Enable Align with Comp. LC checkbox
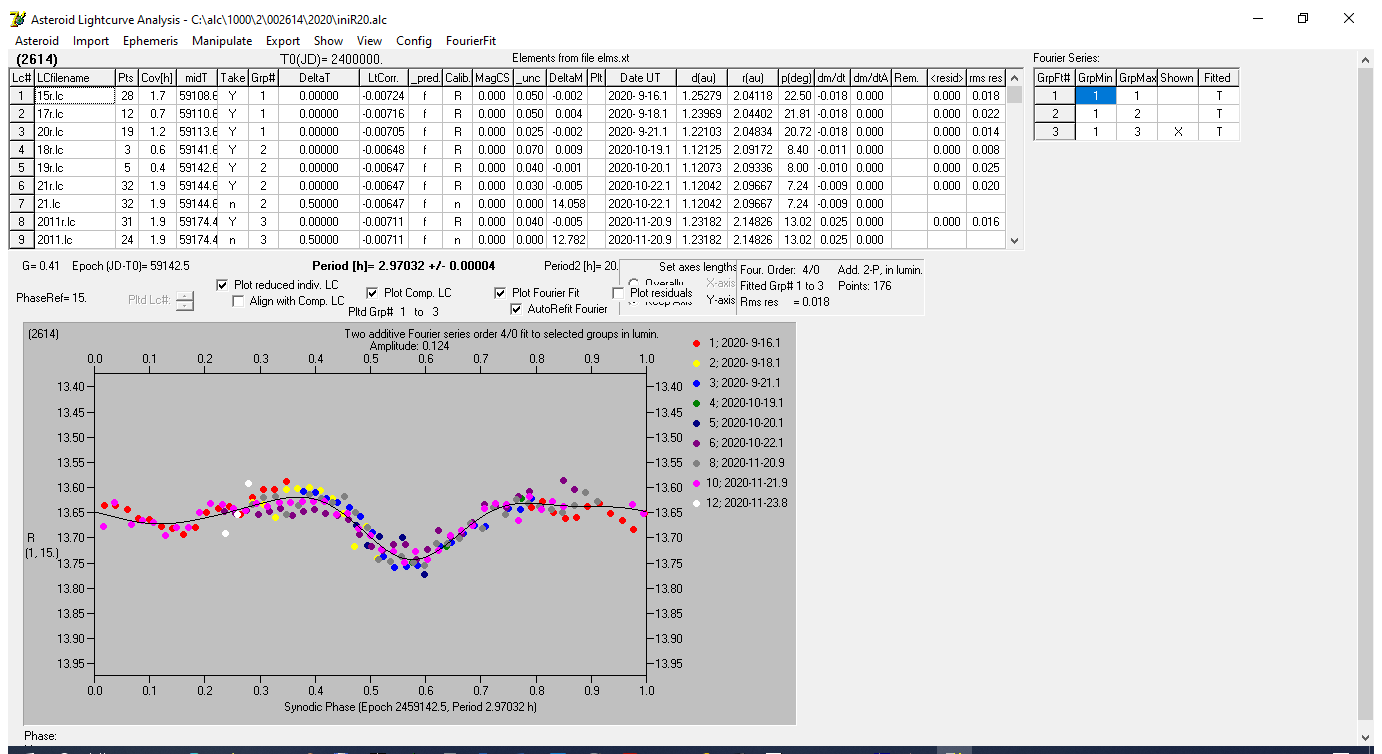 click(238, 301)
